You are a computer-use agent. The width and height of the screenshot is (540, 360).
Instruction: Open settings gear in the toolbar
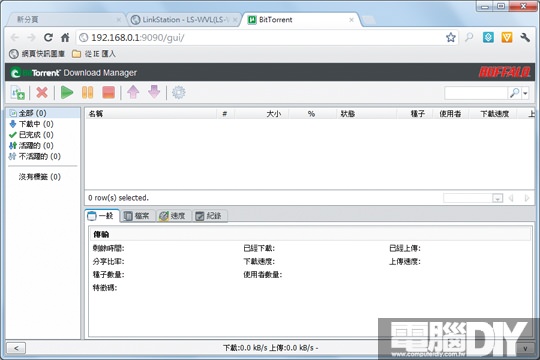point(179,92)
